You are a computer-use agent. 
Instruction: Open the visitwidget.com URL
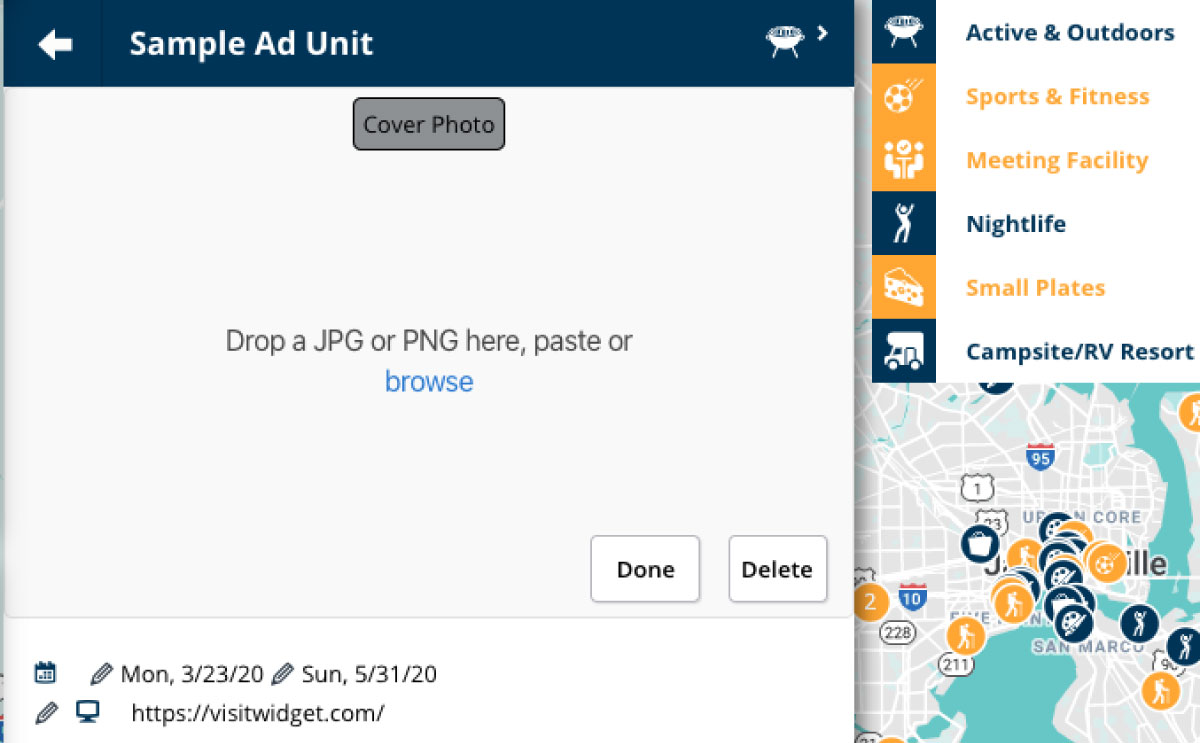258,714
